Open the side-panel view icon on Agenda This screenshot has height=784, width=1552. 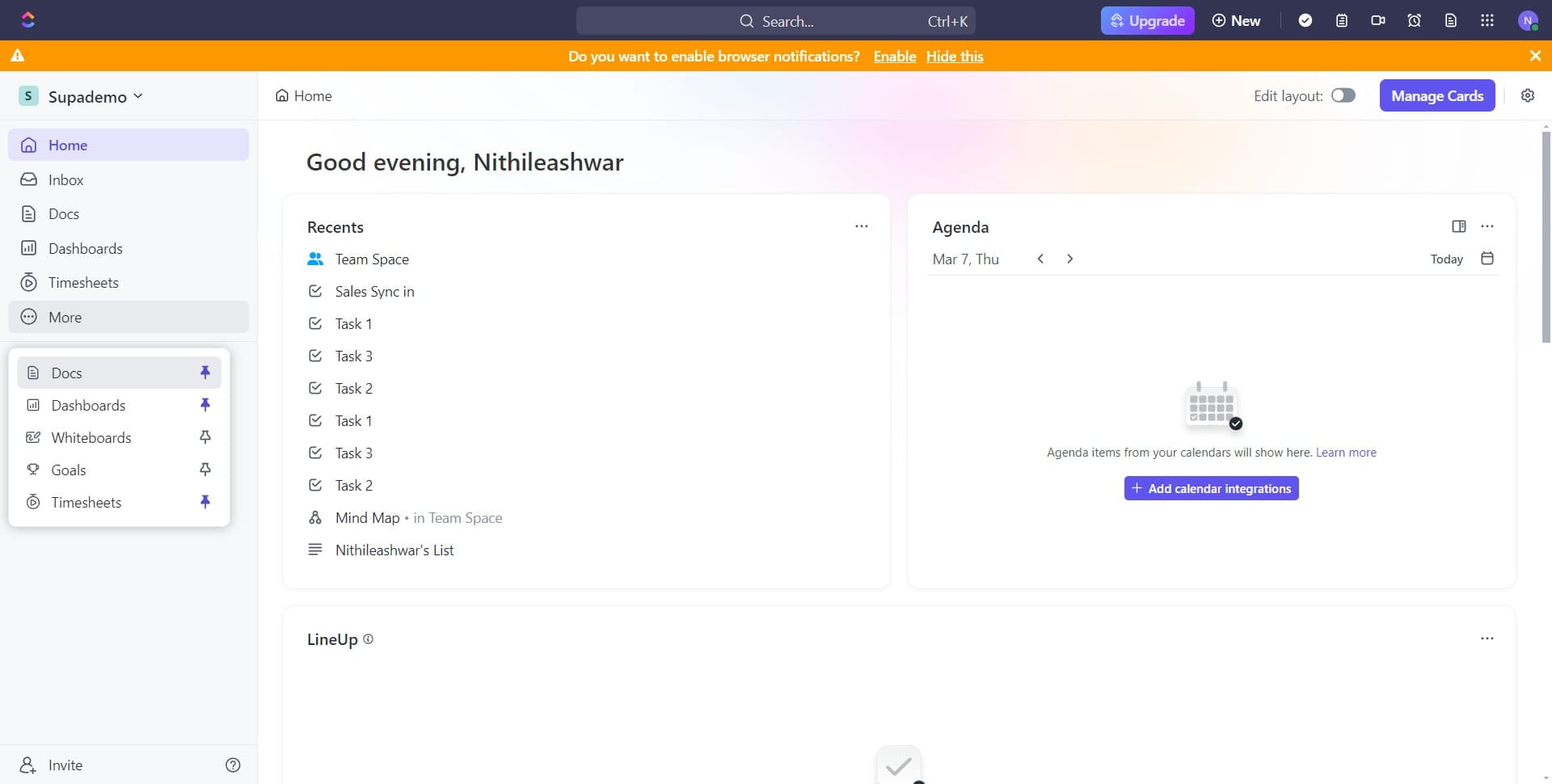click(x=1459, y=227)
